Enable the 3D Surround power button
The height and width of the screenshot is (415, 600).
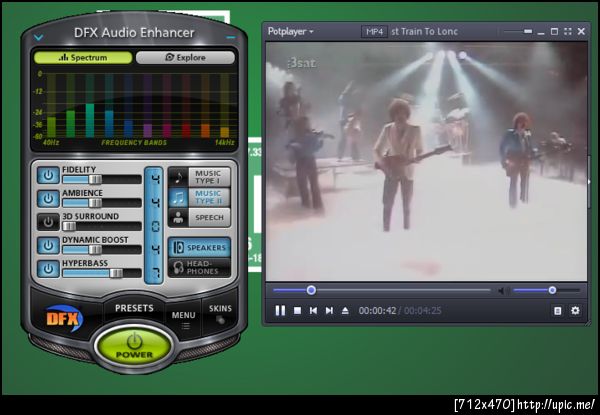click(48, 222)
